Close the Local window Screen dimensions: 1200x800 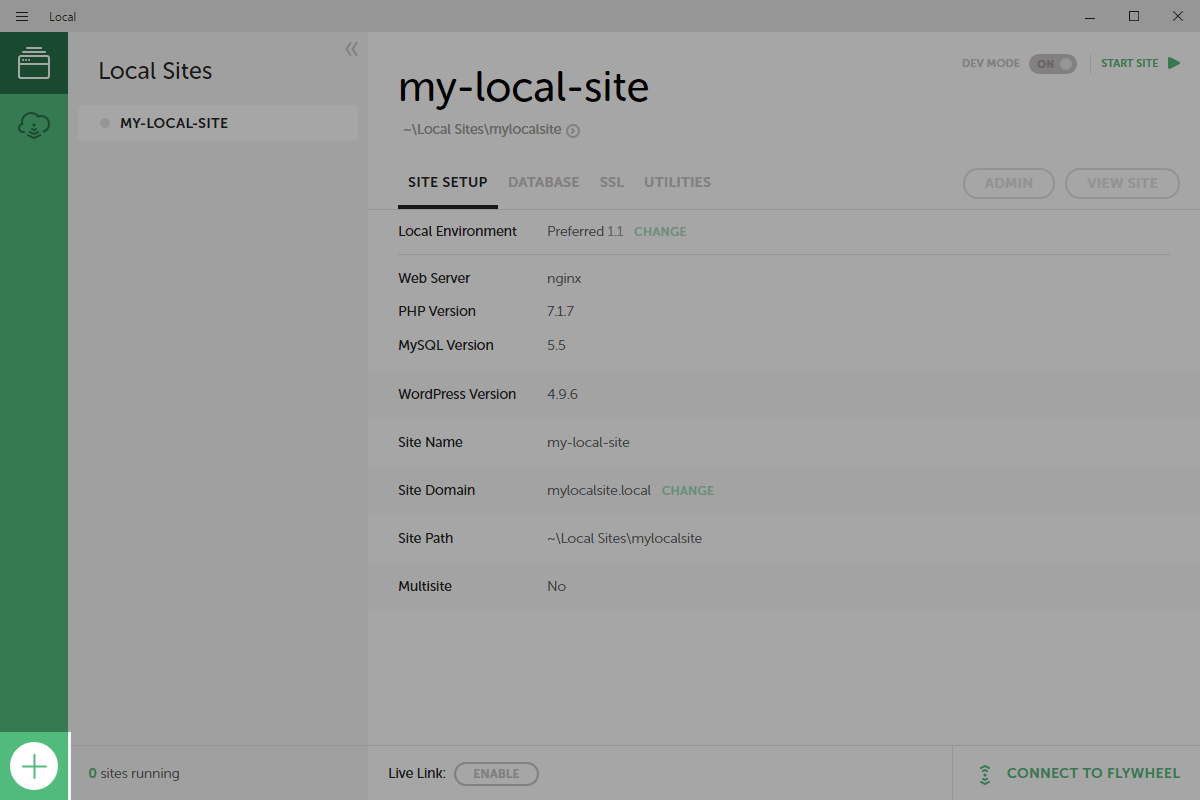pyautogui.click(x=1178, y=16)
